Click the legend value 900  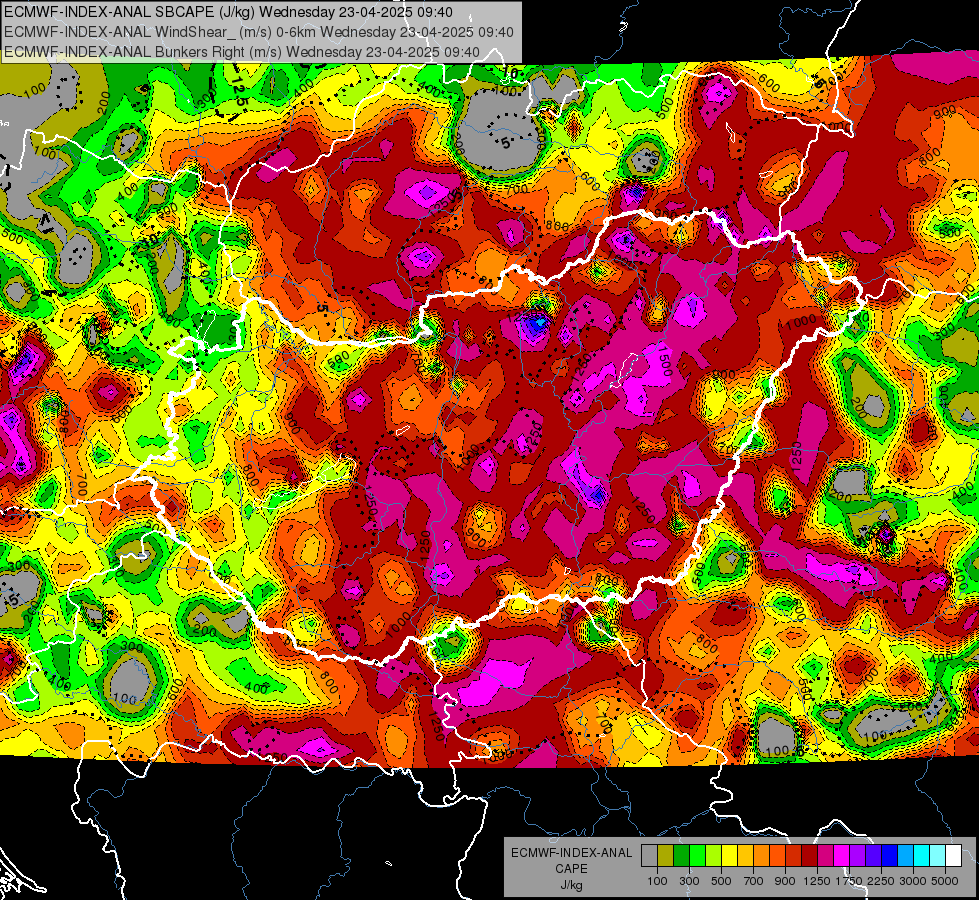pyautogui.click(x=785, y=881)
